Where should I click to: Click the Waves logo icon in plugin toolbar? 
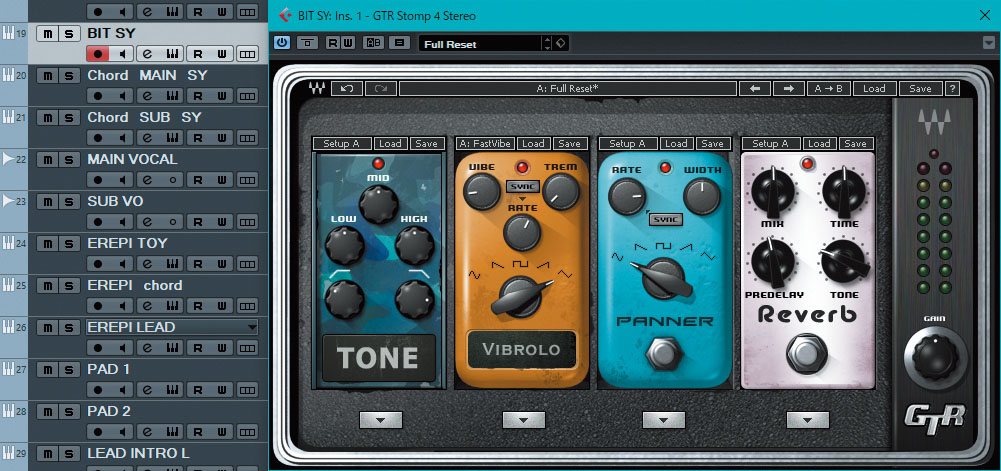[x=316, y=89]
